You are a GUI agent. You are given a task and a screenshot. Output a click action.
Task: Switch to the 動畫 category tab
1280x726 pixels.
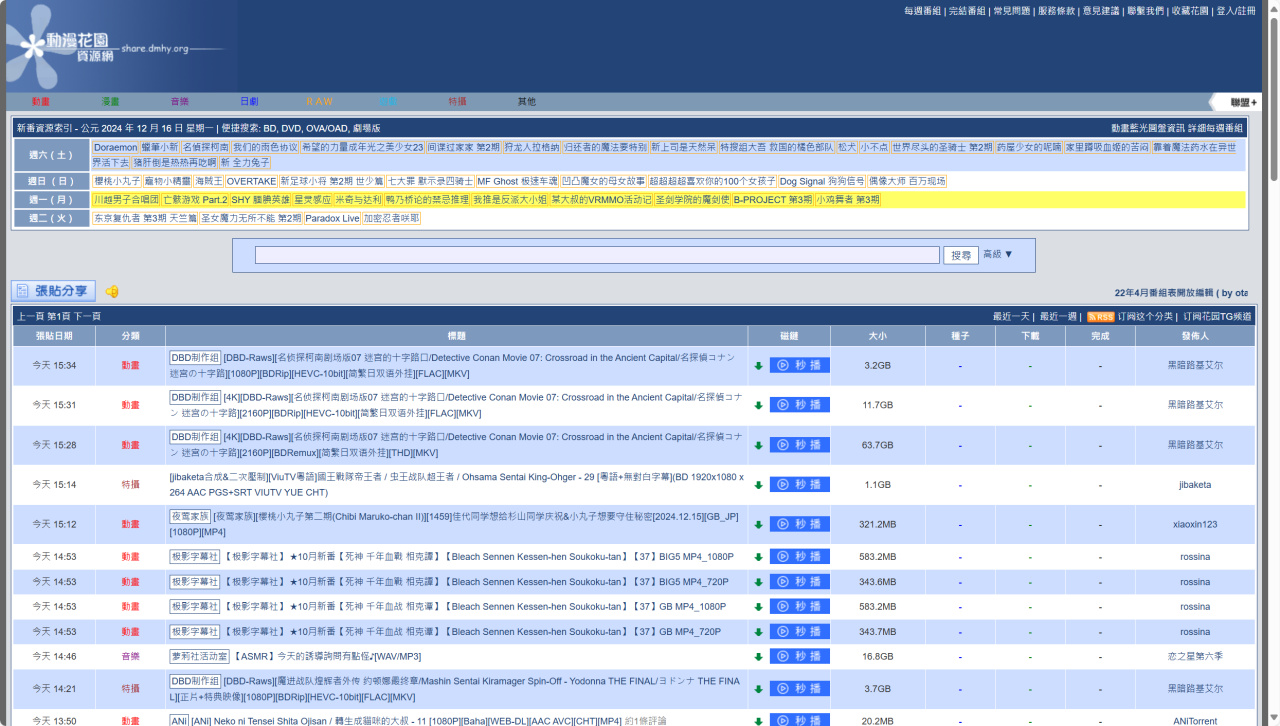tap(41, 102)
